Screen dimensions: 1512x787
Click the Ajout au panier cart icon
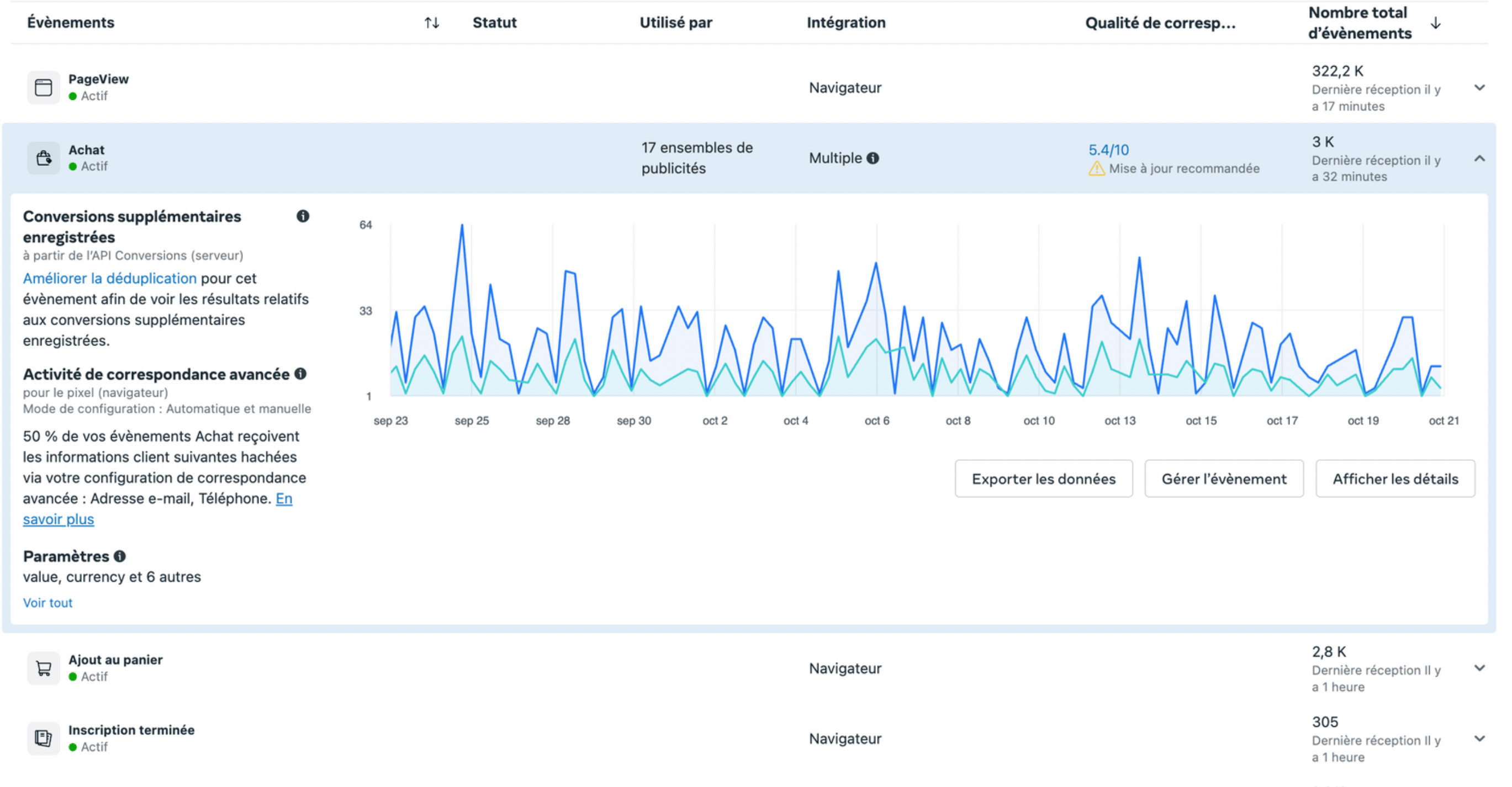pyautogui.click(x=44, y=668)
